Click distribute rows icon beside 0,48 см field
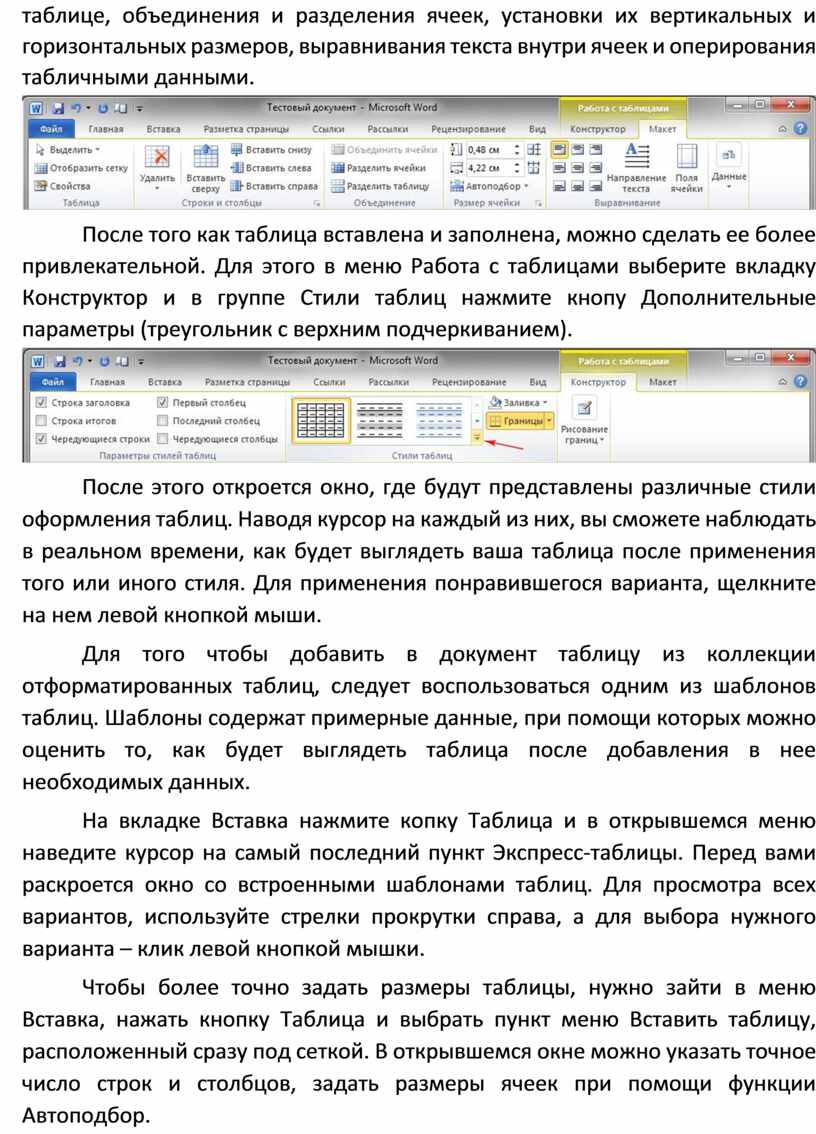 click(535, 150)
